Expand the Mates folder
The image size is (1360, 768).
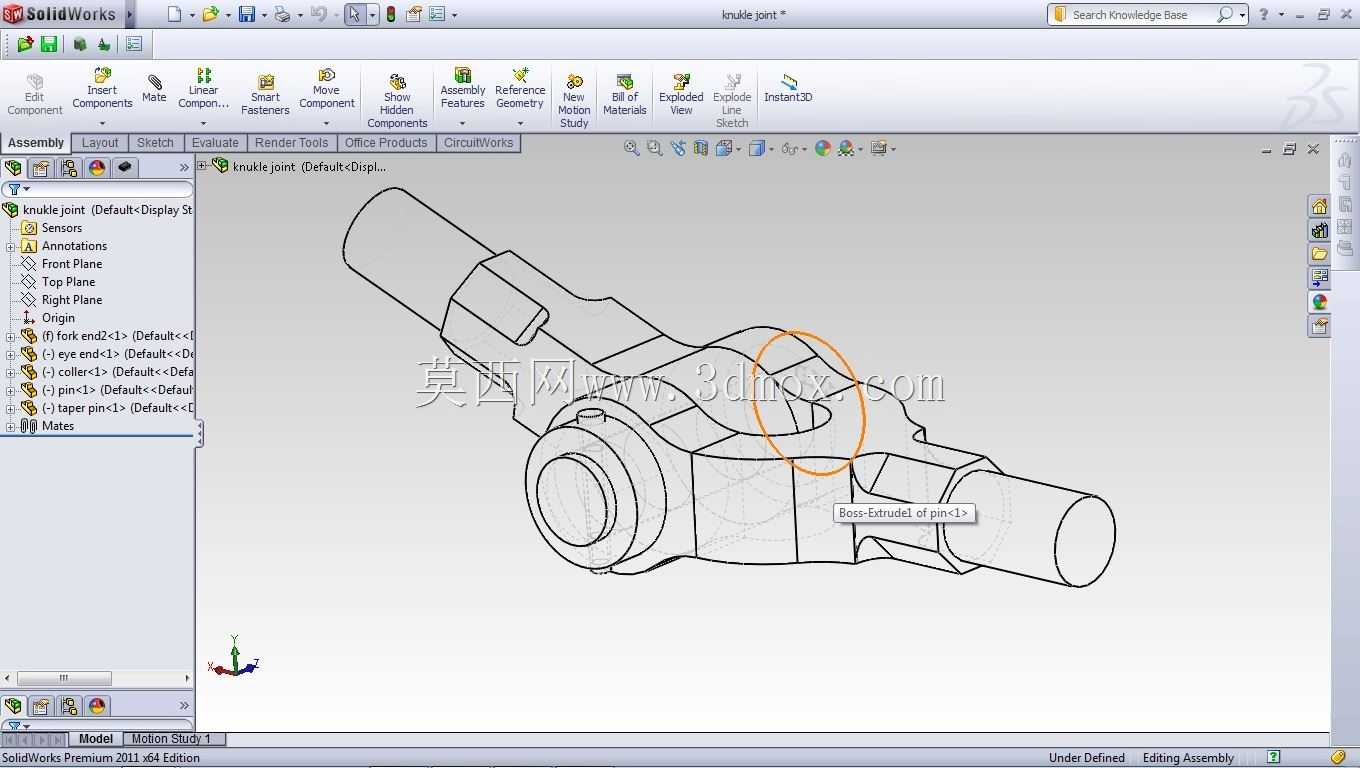click(x=11, y=426)
